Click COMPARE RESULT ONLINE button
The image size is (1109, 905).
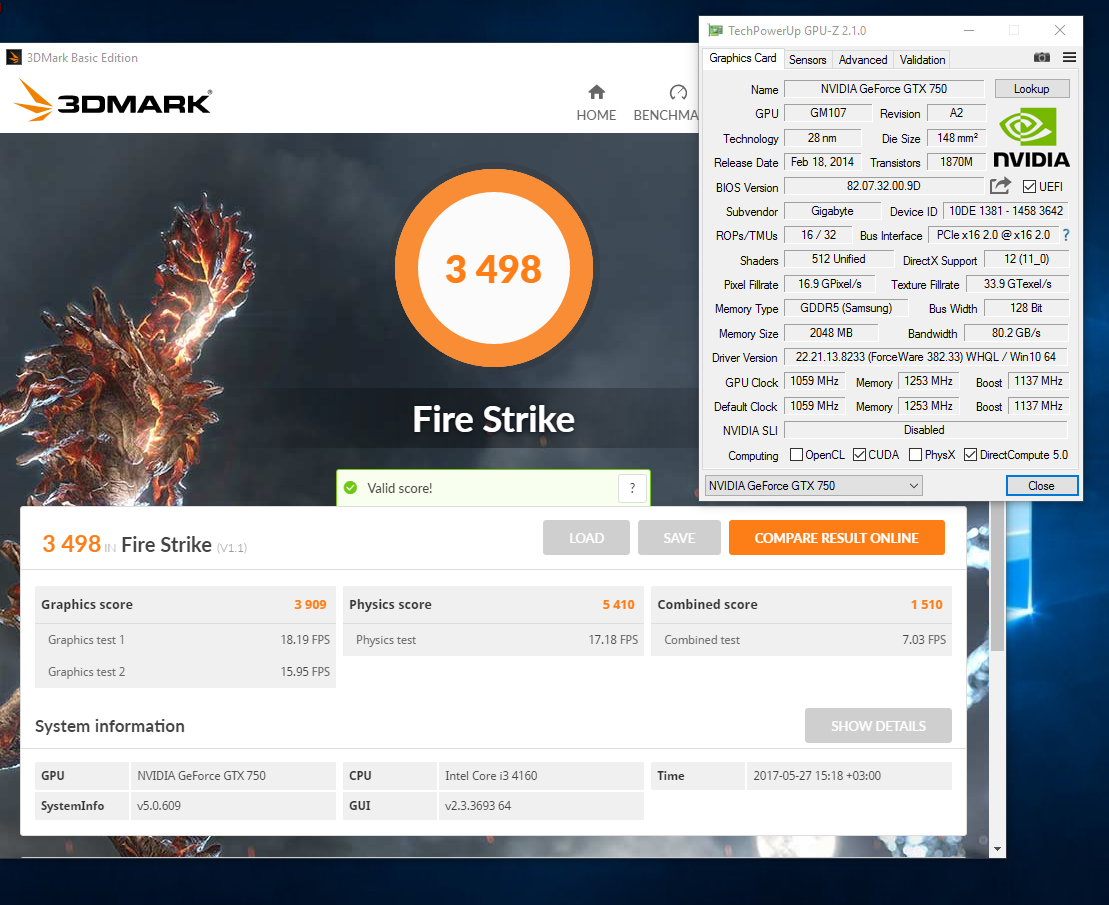coord(837,538)
